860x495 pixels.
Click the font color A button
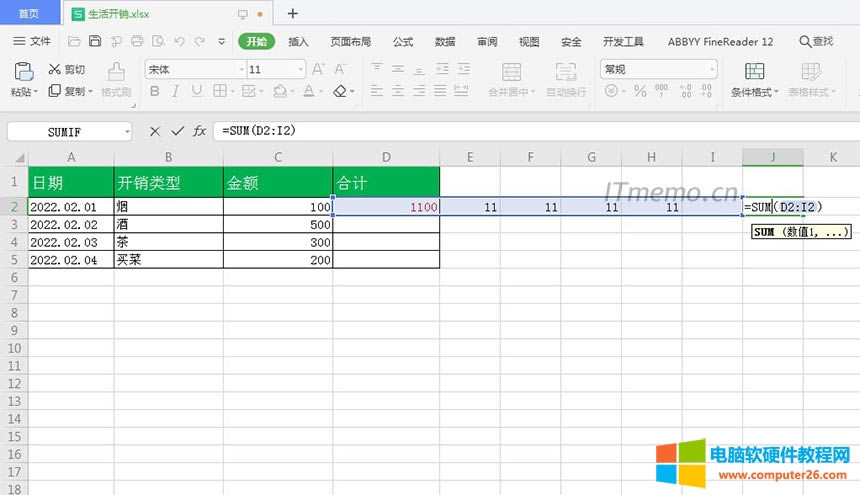click(307, 91)
